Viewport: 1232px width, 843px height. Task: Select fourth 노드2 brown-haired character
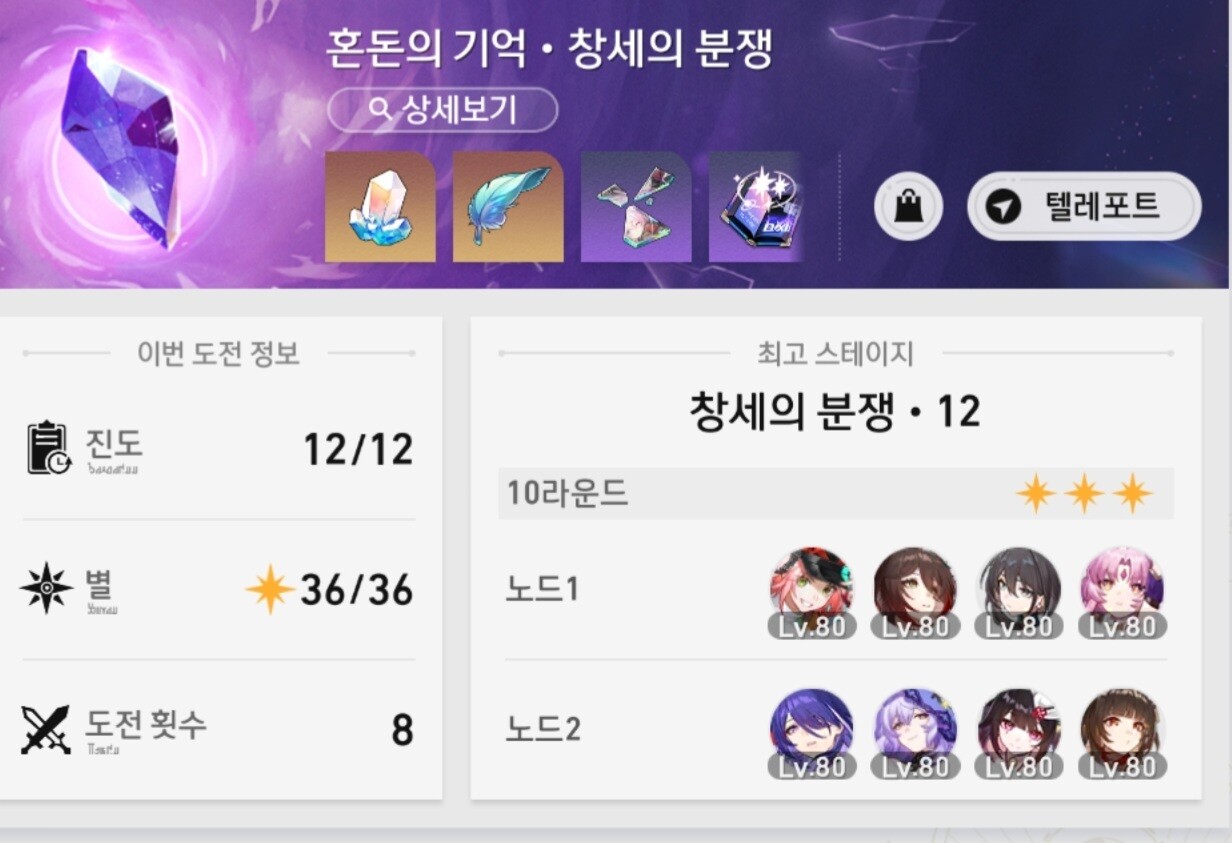[1122, 733]
